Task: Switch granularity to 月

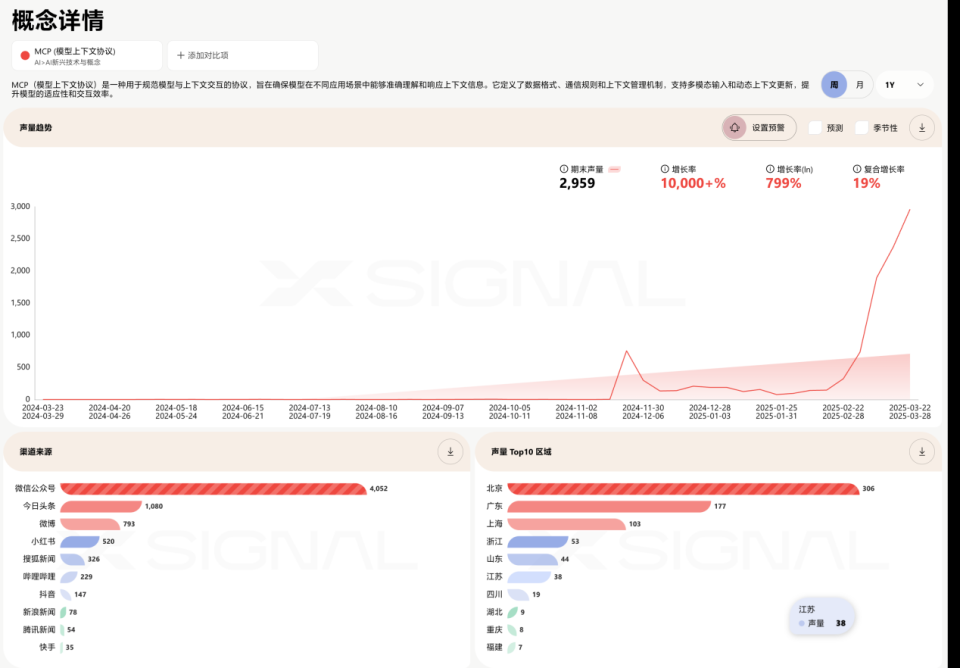Action: coord(860,85)
